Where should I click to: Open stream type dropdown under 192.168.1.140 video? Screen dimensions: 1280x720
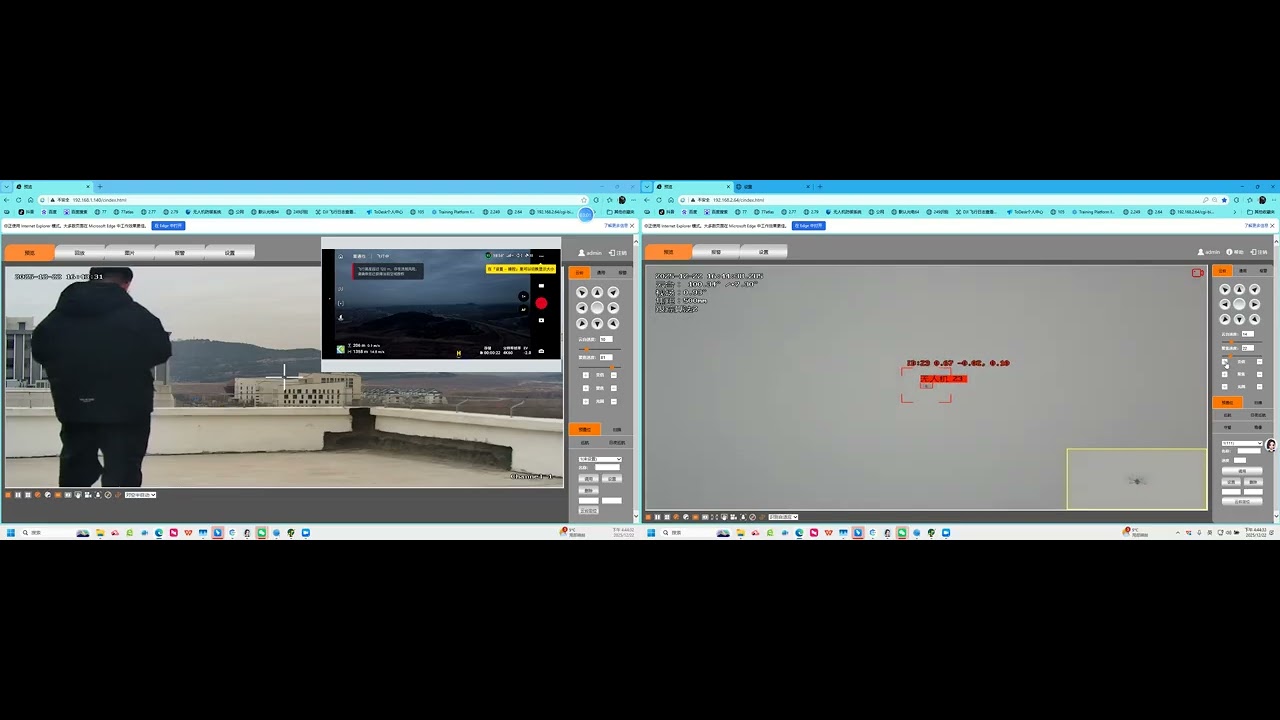(x=140, y=495)
